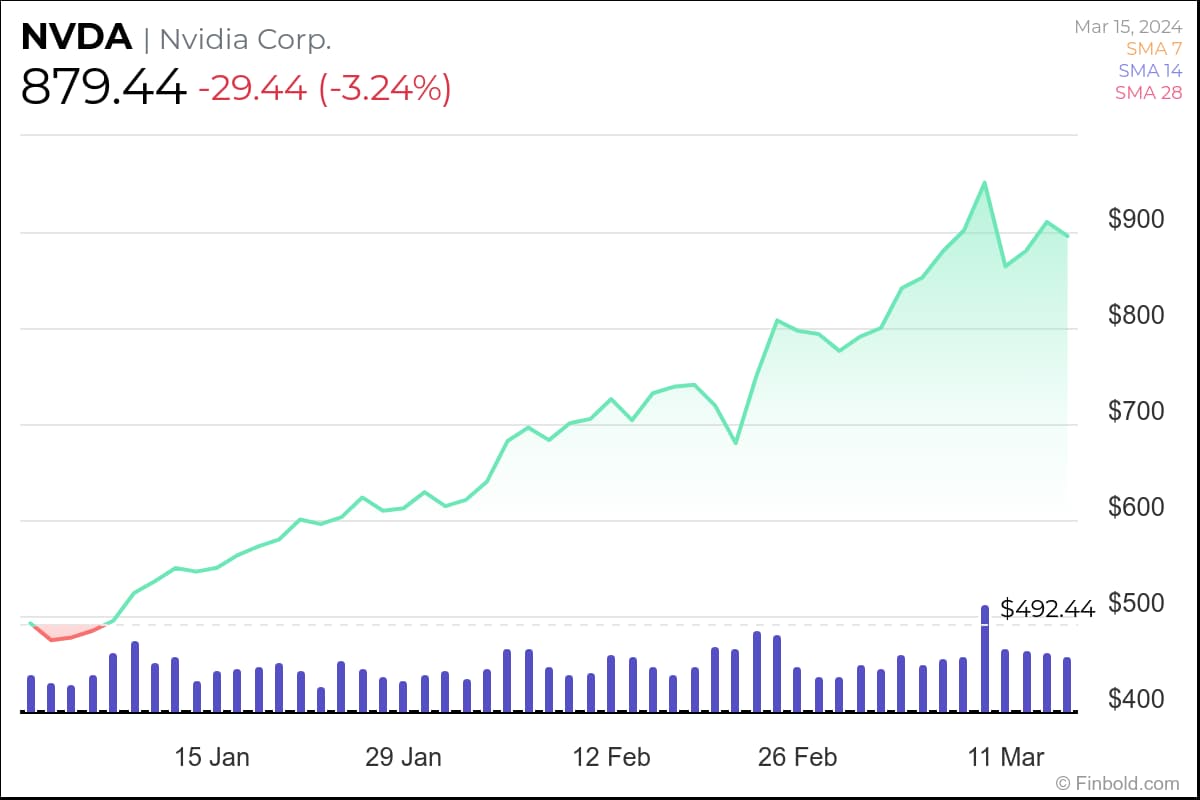Toggle the SMA 28 legend entry
The image size is (1200, 800).
pyautogui.click(x=1149, y=93)
